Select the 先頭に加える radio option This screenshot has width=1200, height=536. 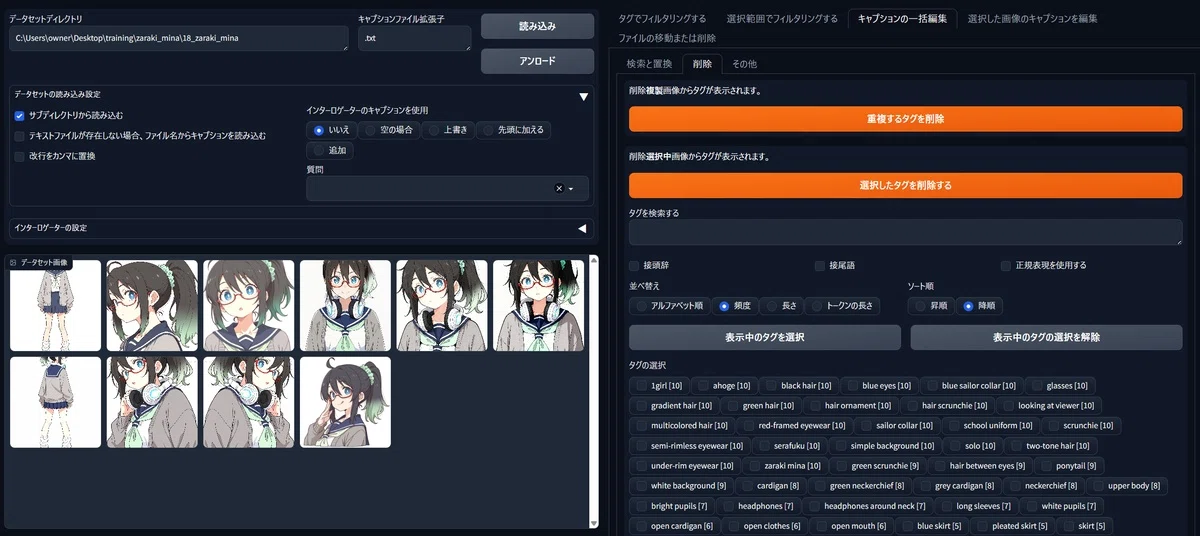[513, 130]
